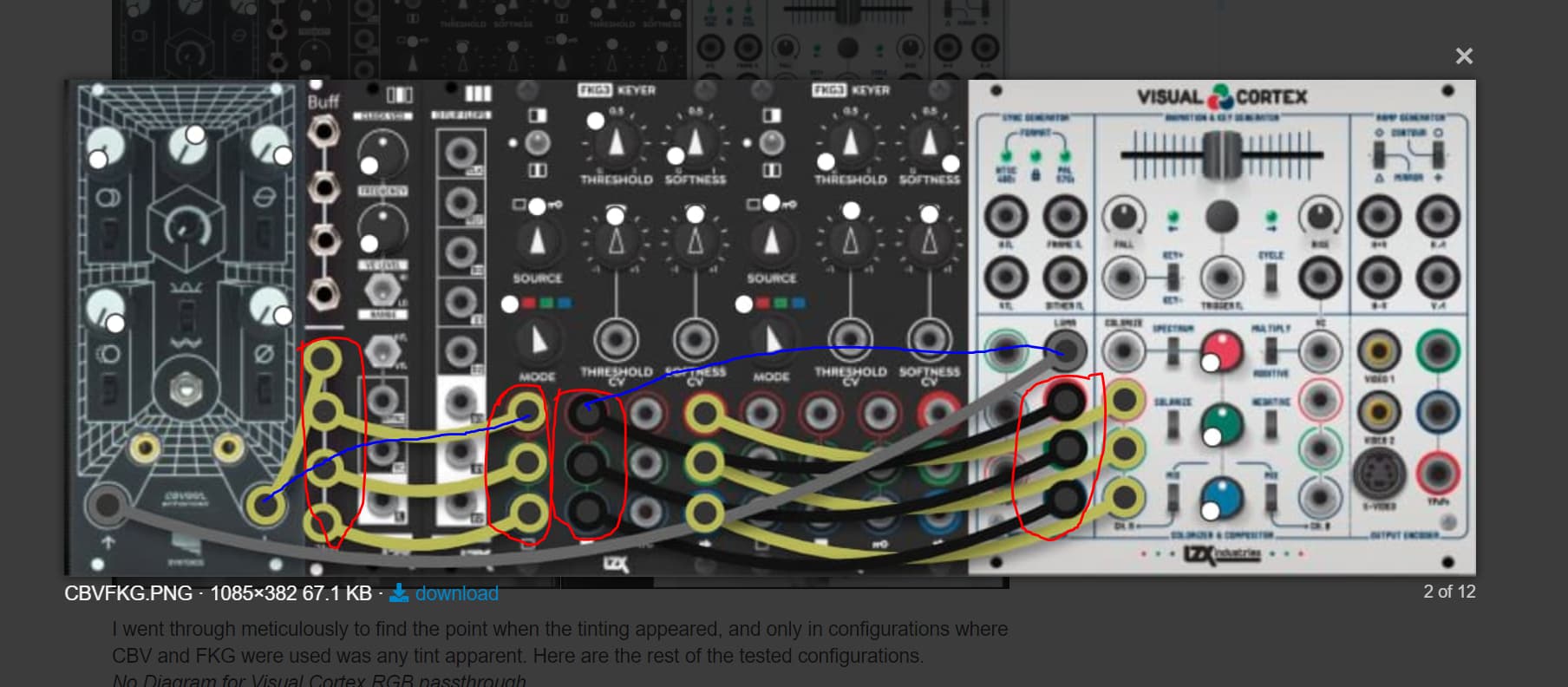
Task: Click the red colorizer knob
Action: pyautogui.click(x=1221, y=351)
